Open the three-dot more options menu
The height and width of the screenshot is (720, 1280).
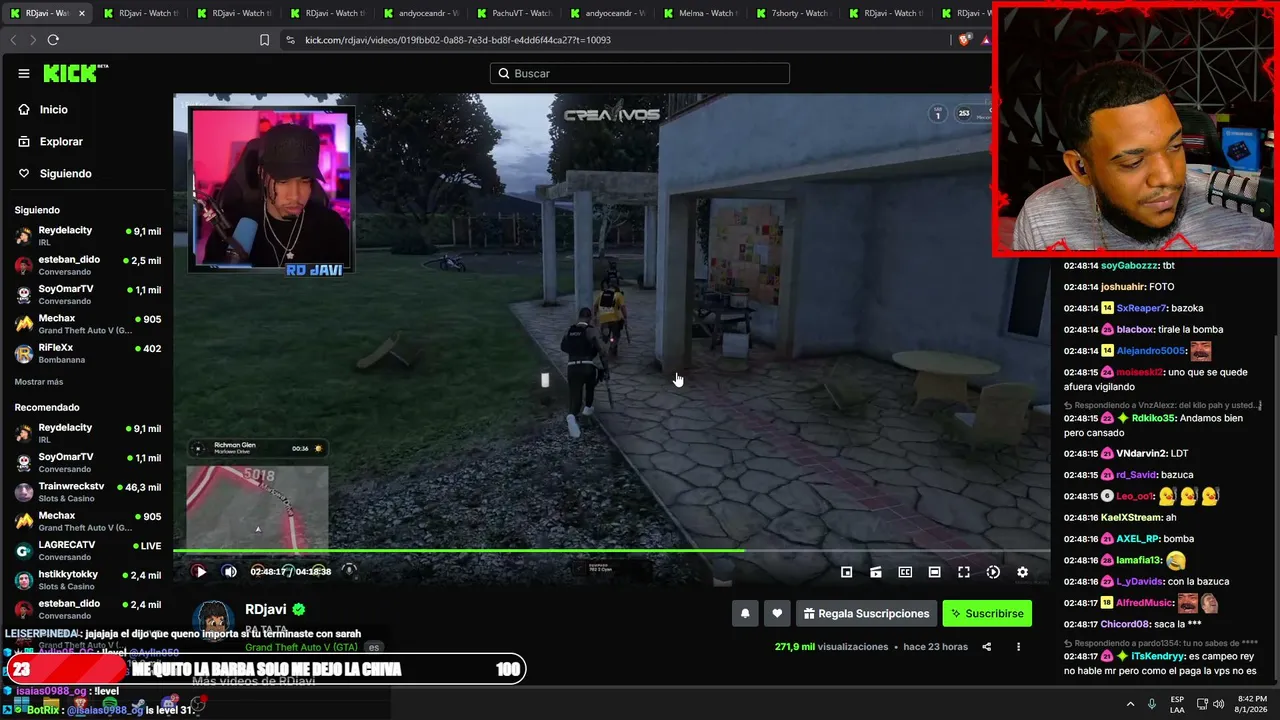1018,647
